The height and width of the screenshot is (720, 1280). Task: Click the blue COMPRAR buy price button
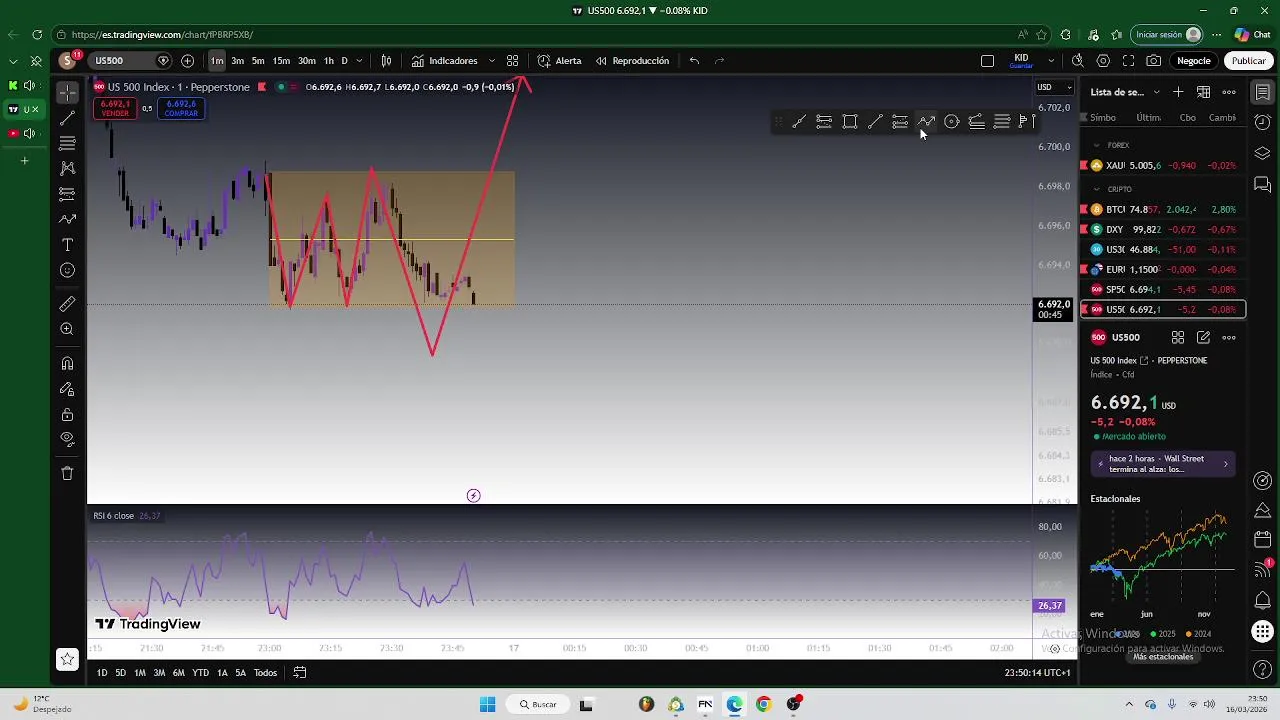181,109
